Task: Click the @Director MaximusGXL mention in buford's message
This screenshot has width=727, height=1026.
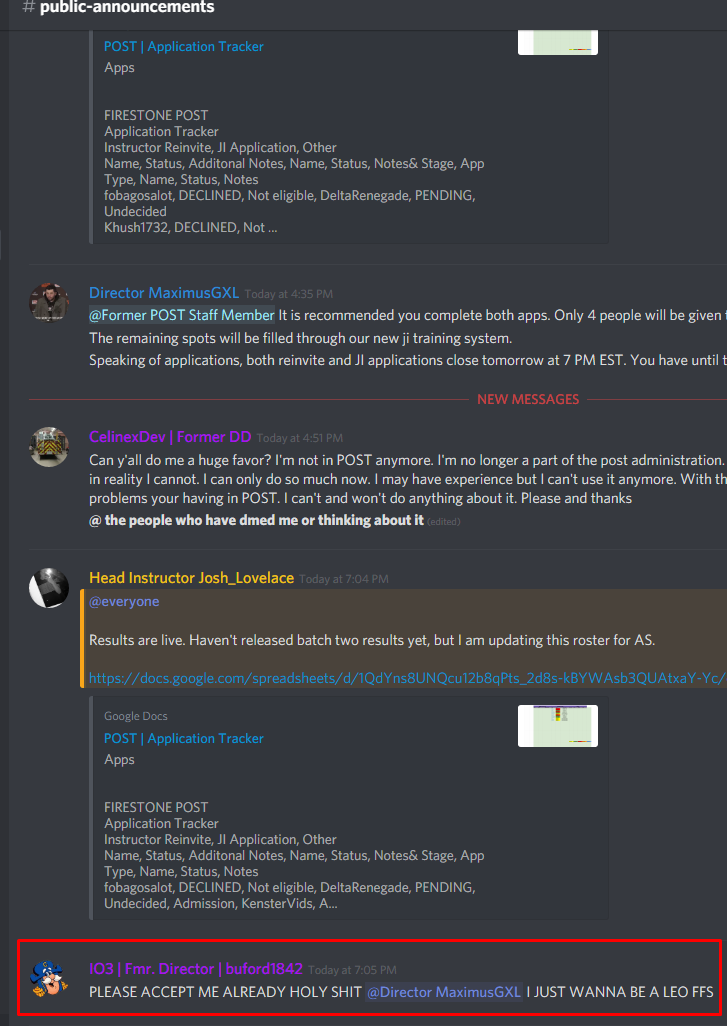Action: click(x=444, y=992)
